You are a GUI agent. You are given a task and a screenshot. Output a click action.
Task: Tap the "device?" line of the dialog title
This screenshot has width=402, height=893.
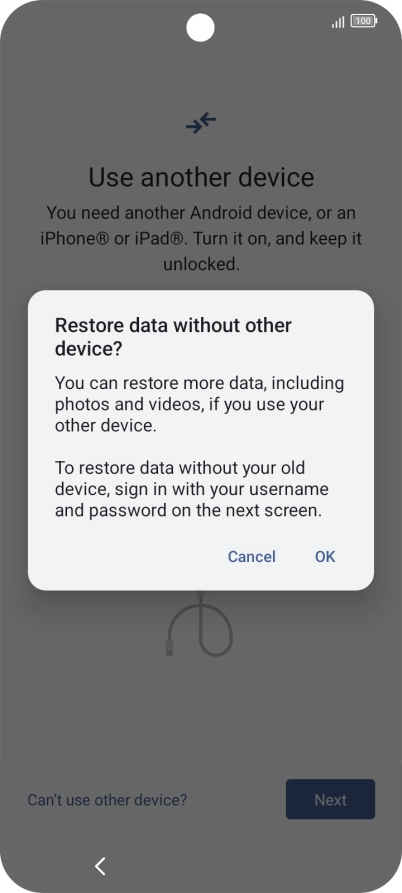tap(88, 349)
